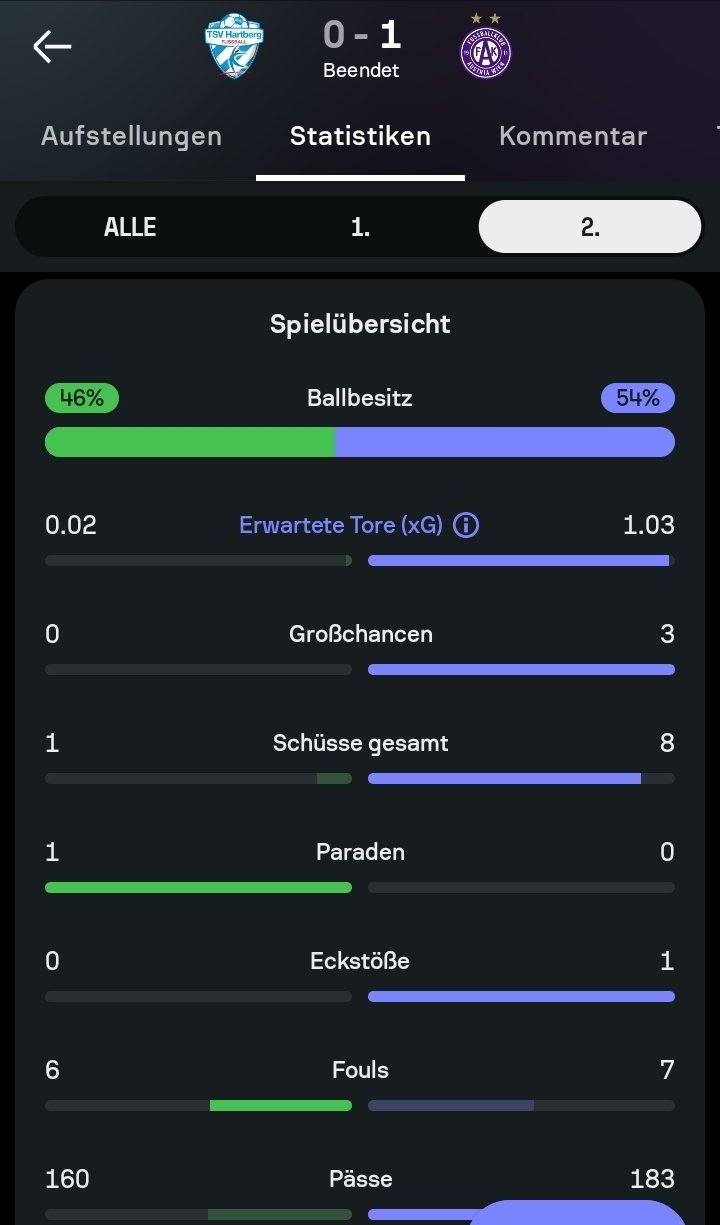Open the Kommentar tab

pyautogui.click(x=573, y=136)
